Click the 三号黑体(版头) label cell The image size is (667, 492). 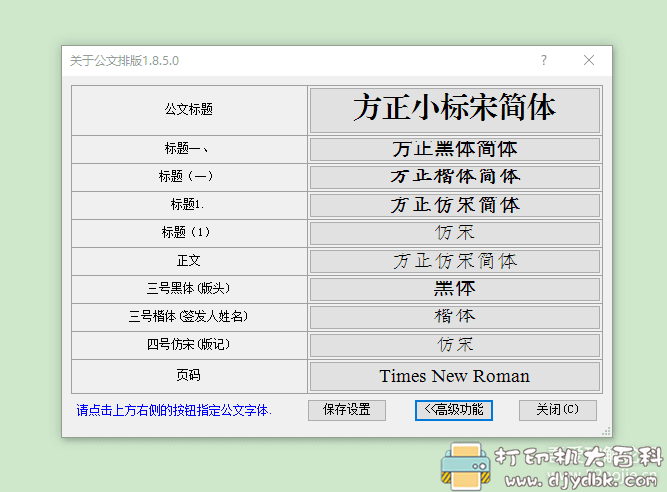(189, 290)
